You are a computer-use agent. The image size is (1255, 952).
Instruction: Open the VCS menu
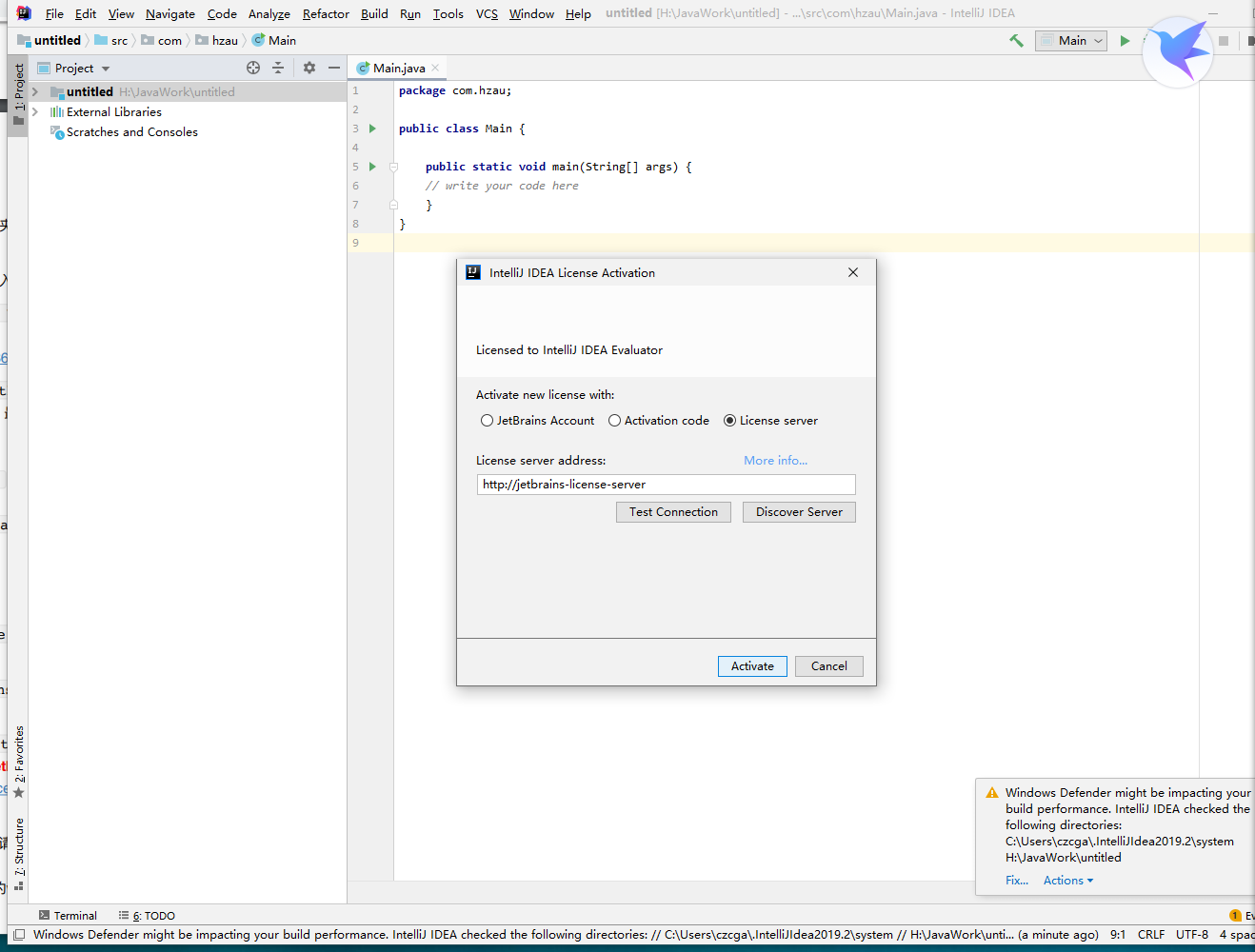point(487,13)
